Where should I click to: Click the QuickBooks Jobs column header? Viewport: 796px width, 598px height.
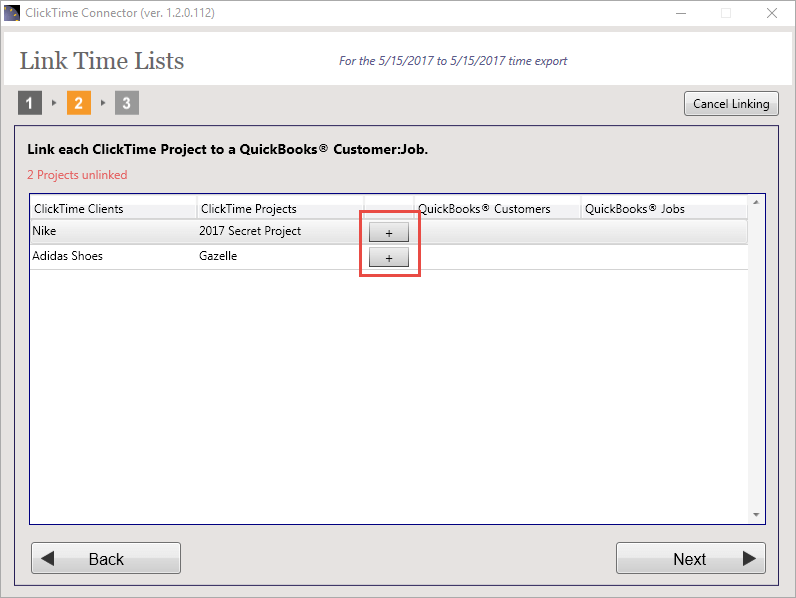click(x=663, y=209)
